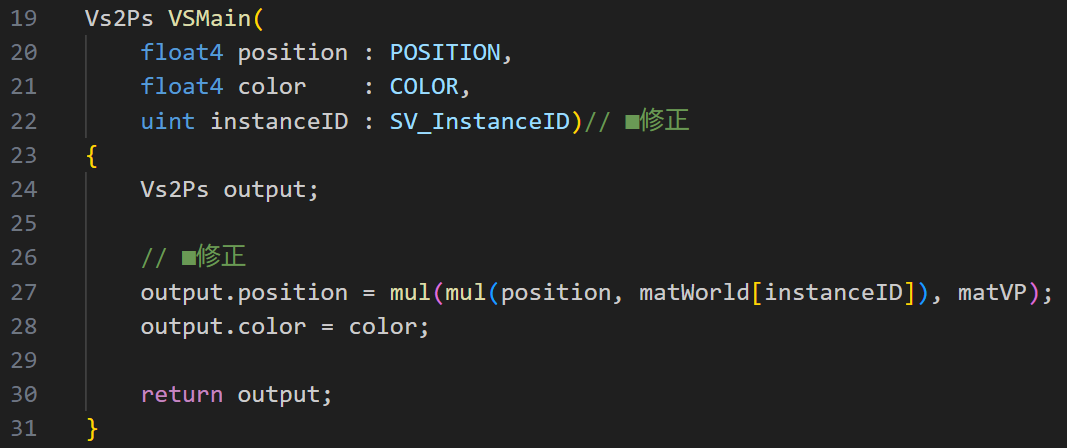
Task: Click the float4 keyword on line 21
Action: 182,86
